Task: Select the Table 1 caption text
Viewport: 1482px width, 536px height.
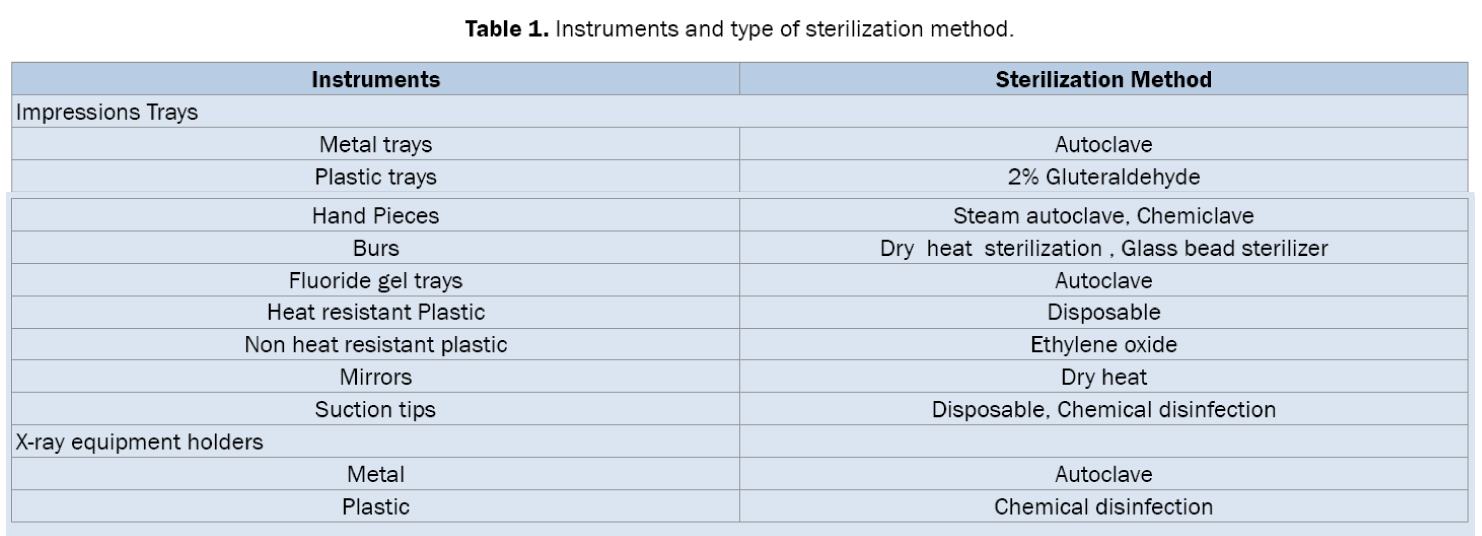Action: click(740, 29)
